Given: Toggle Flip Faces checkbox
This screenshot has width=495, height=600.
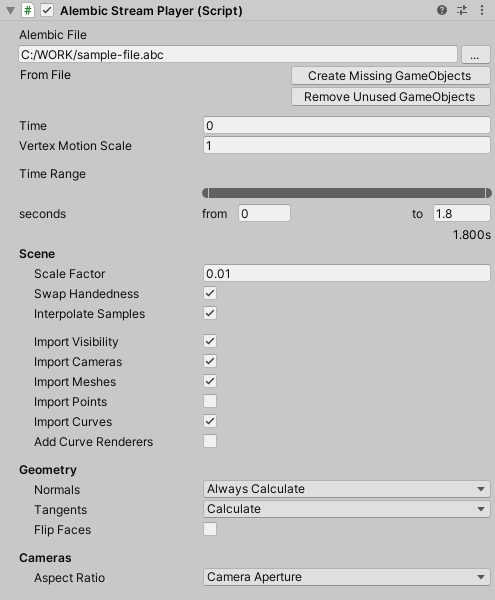Looking at the screenshot, I should pos(210,530).
